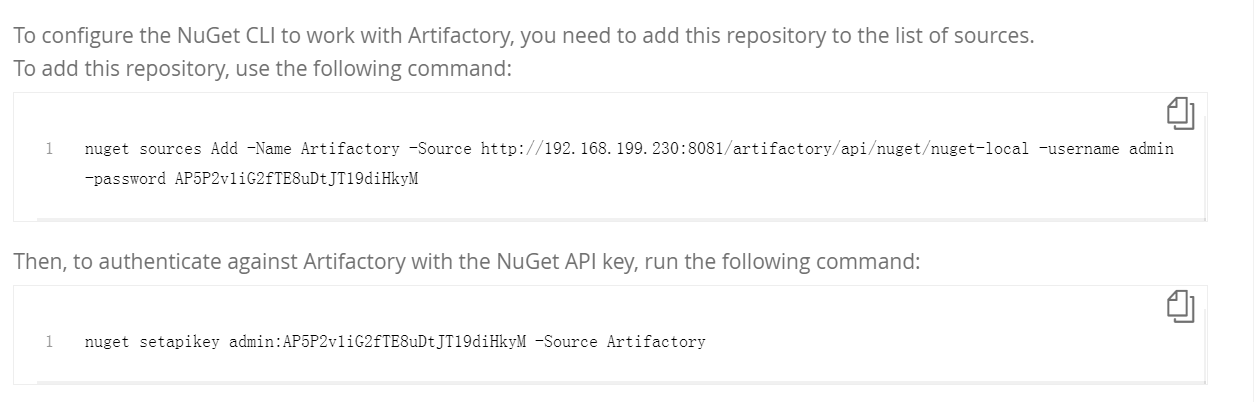Click the 'To configure the NuGet CLI' sentence
Screen dimensions: 1254x402
coord(523,35)
